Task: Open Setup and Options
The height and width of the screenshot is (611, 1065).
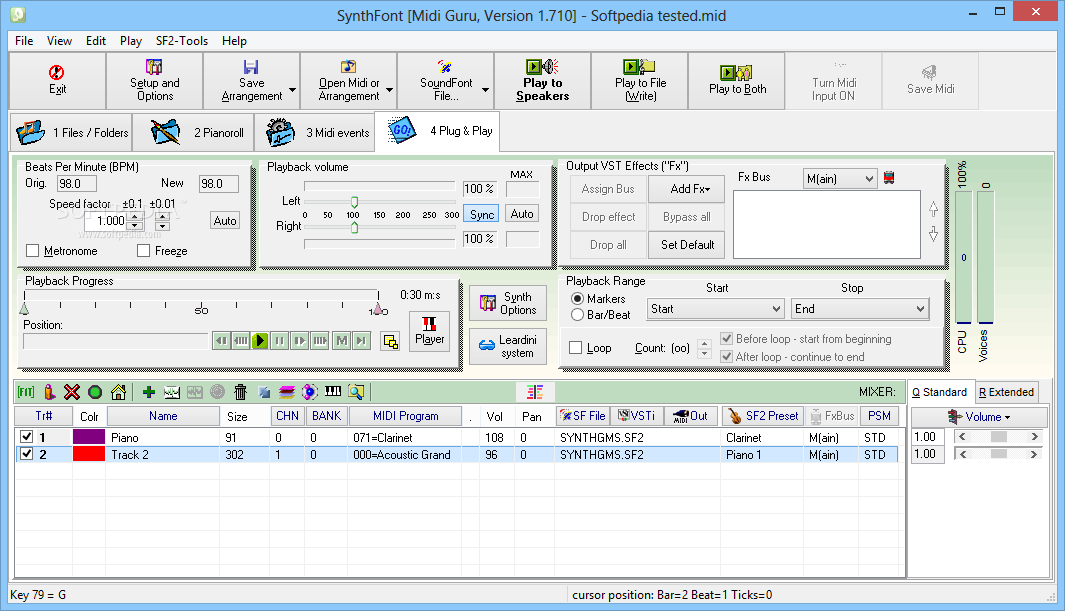Action: point(155,81)
